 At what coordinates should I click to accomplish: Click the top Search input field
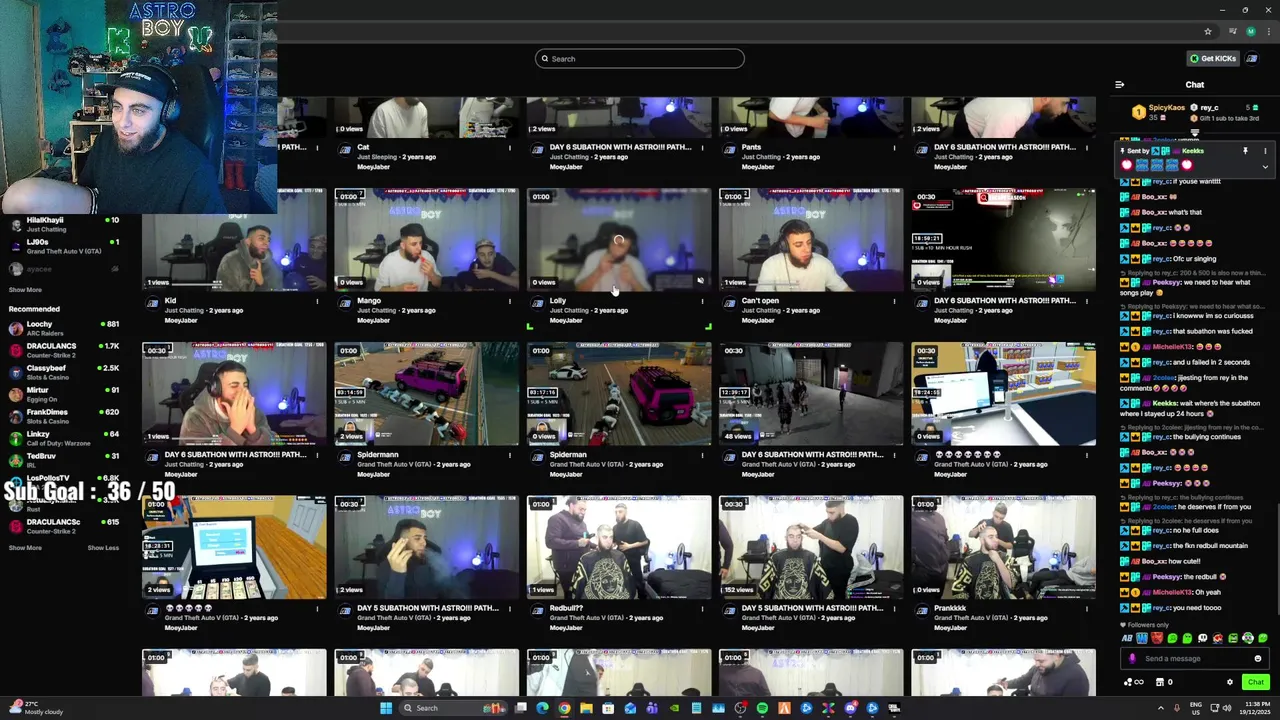point(640,58)
